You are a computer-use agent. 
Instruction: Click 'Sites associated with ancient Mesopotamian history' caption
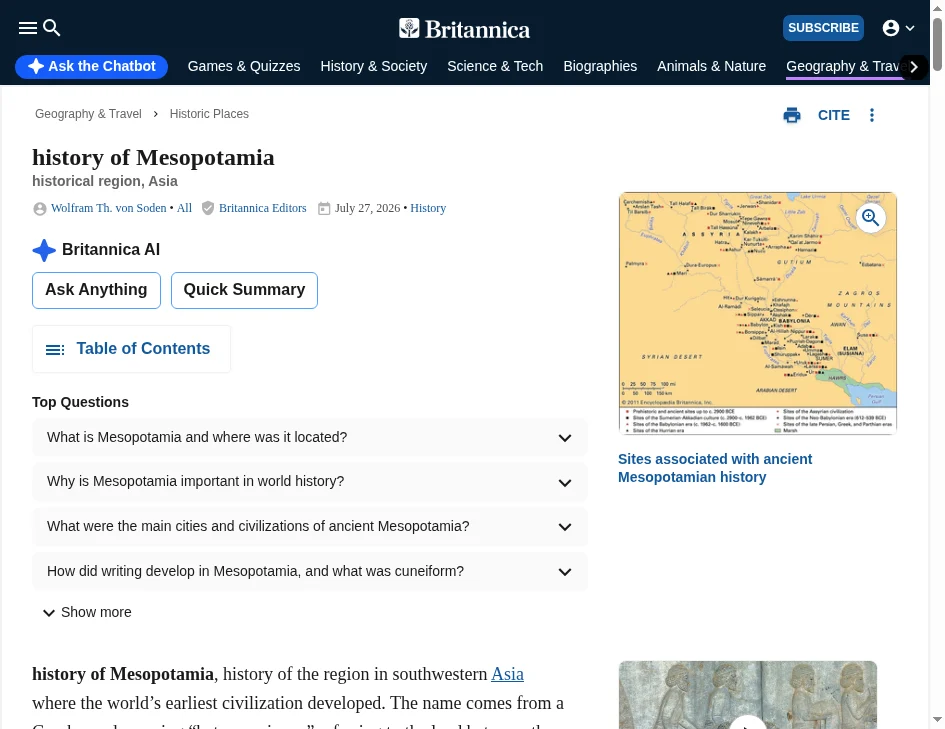pos(715,468)
